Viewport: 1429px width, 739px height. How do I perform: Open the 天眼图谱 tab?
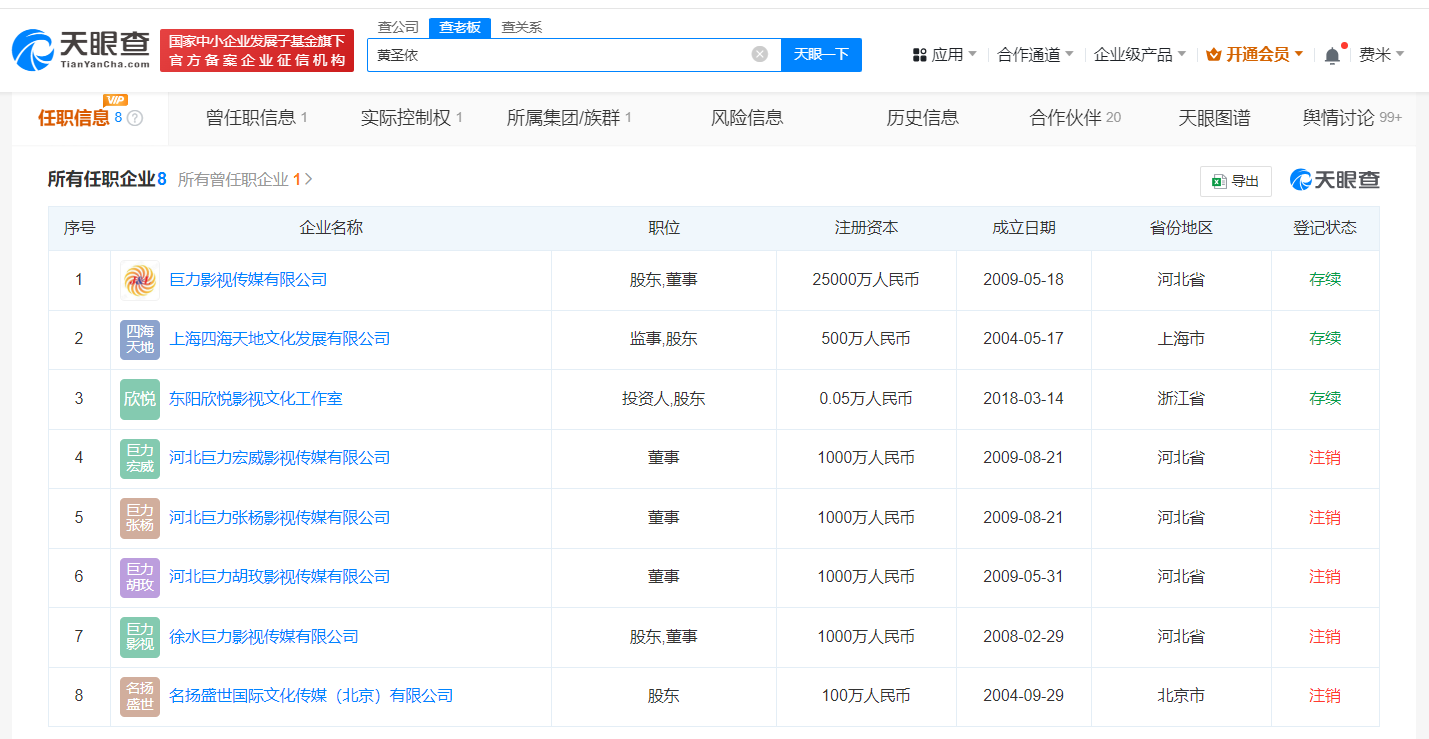click(x=1214, y=118)
